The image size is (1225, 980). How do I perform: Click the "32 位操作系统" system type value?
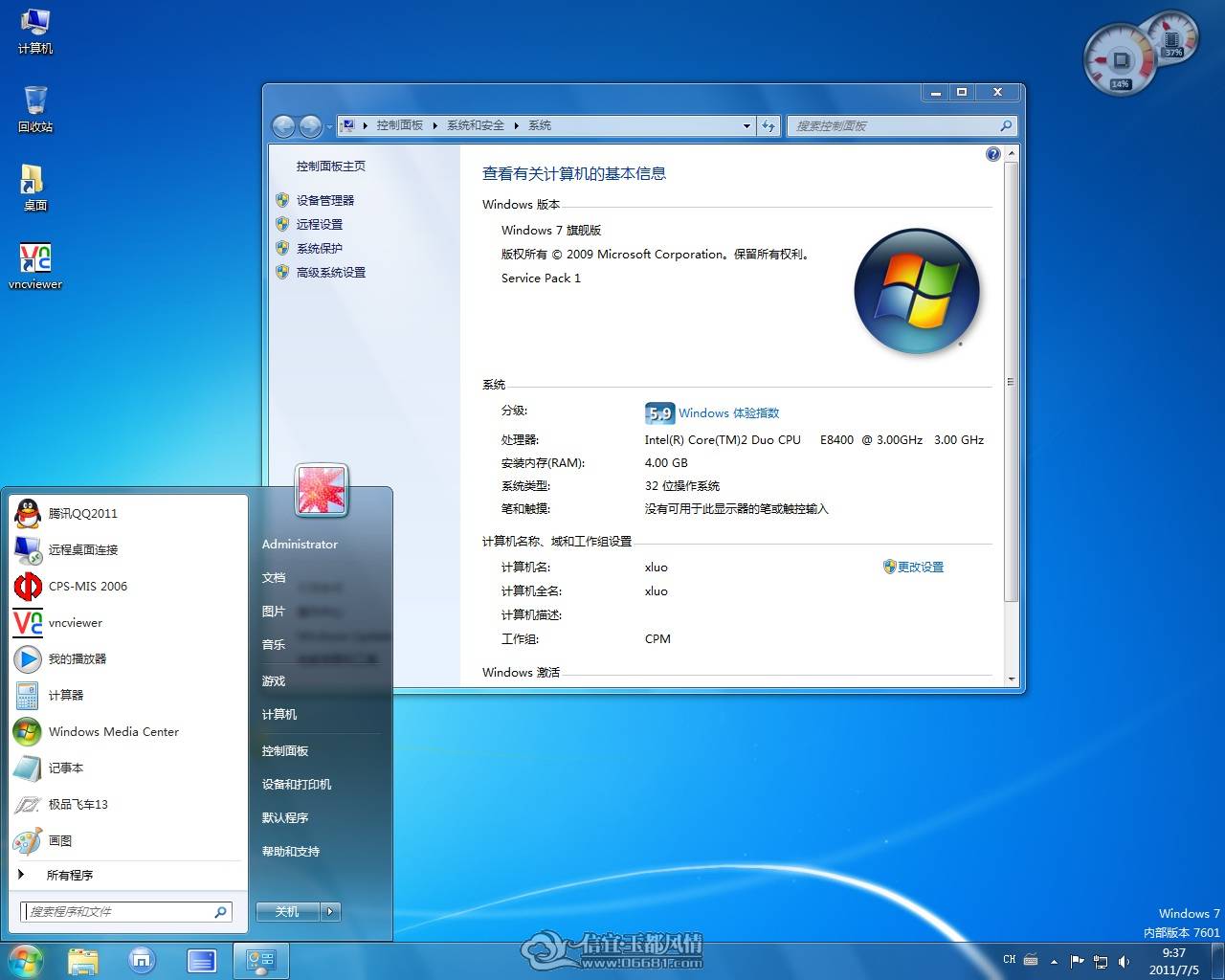[x=682, y=485]
